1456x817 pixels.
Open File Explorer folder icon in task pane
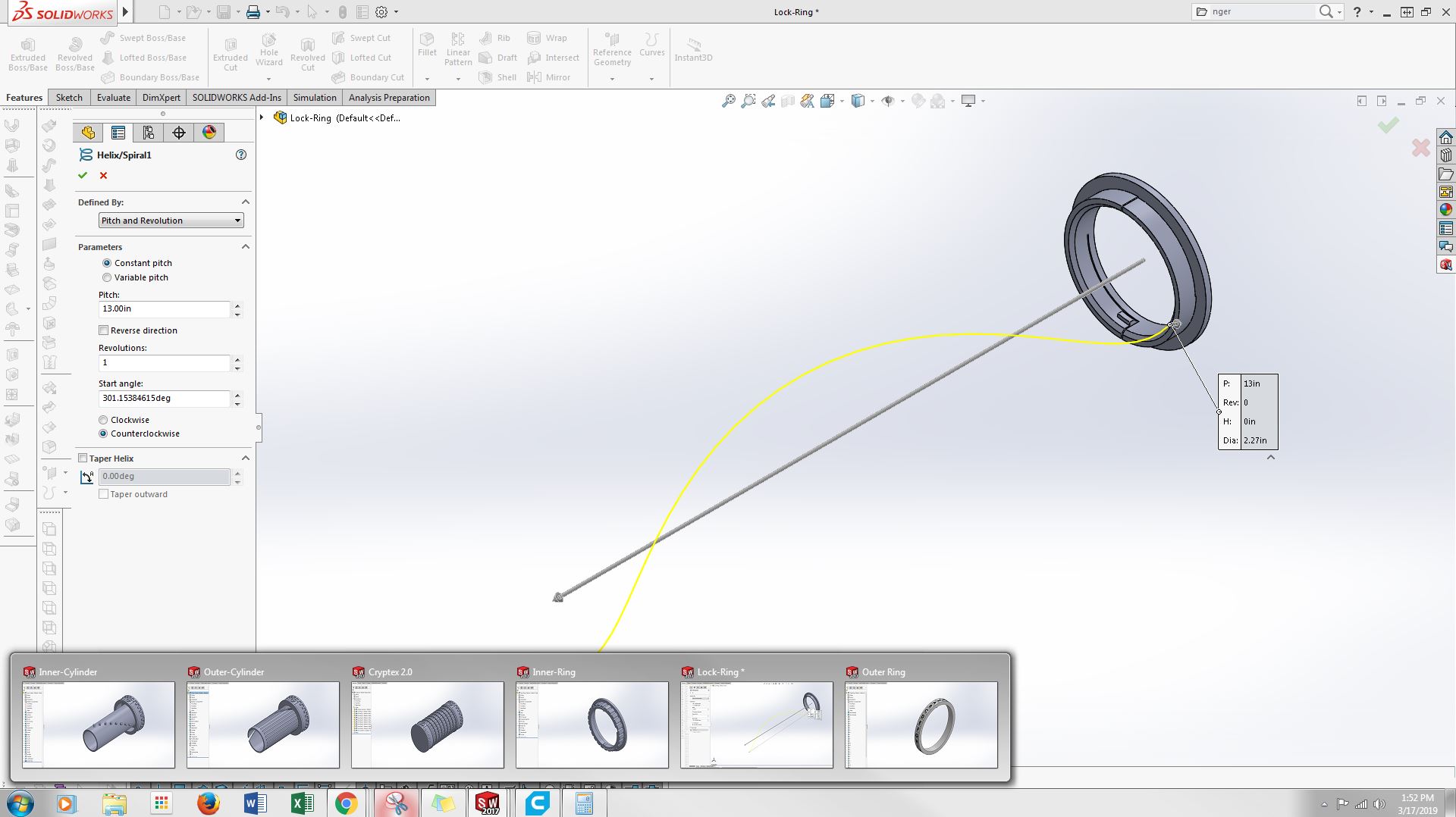(1446, 174)
